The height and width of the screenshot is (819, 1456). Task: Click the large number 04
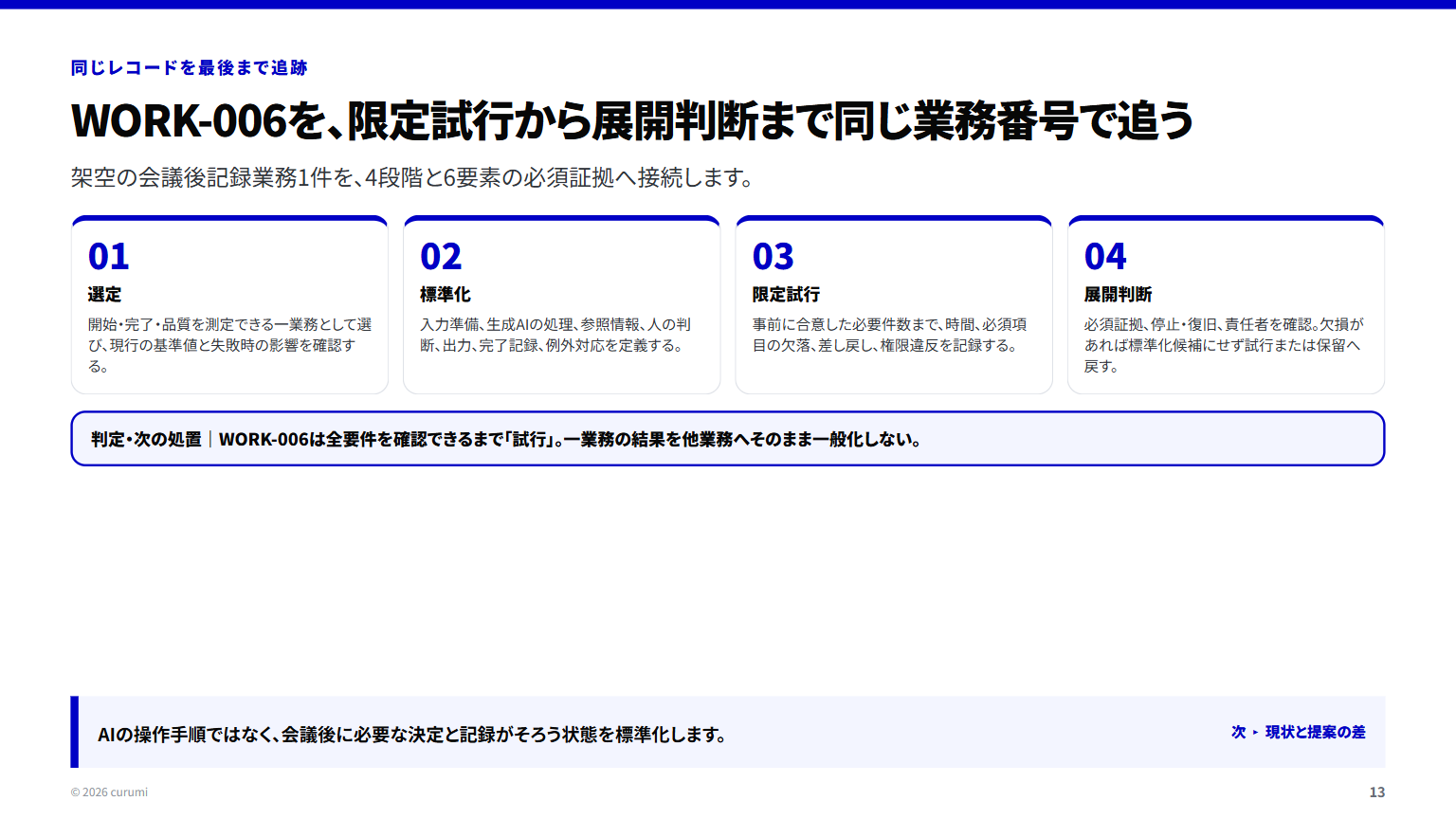coord(1105,257)
